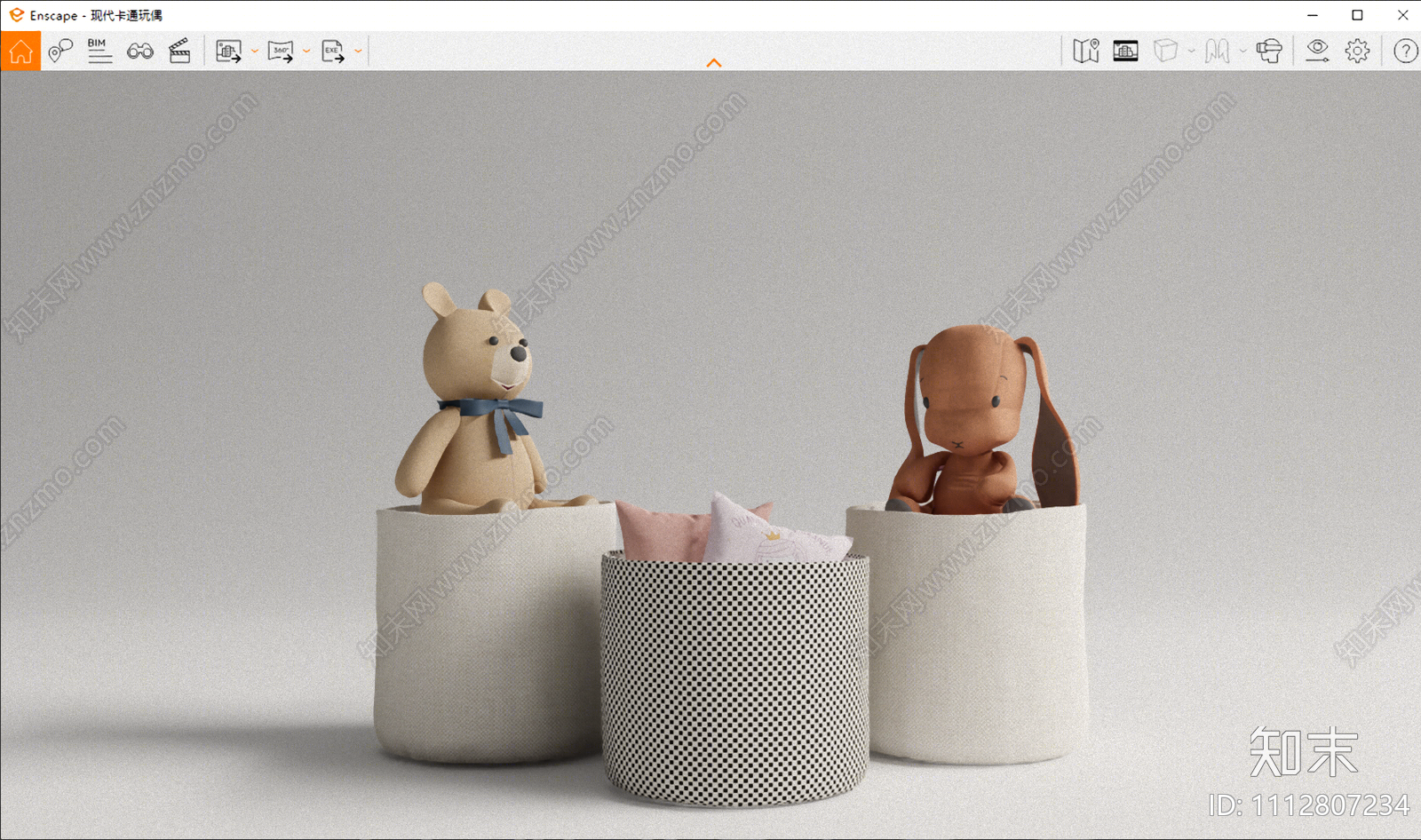Screen dimensions: 1421x840
Task: Open the binoculars icon in the toolbar
Action: tap(140, 52)
